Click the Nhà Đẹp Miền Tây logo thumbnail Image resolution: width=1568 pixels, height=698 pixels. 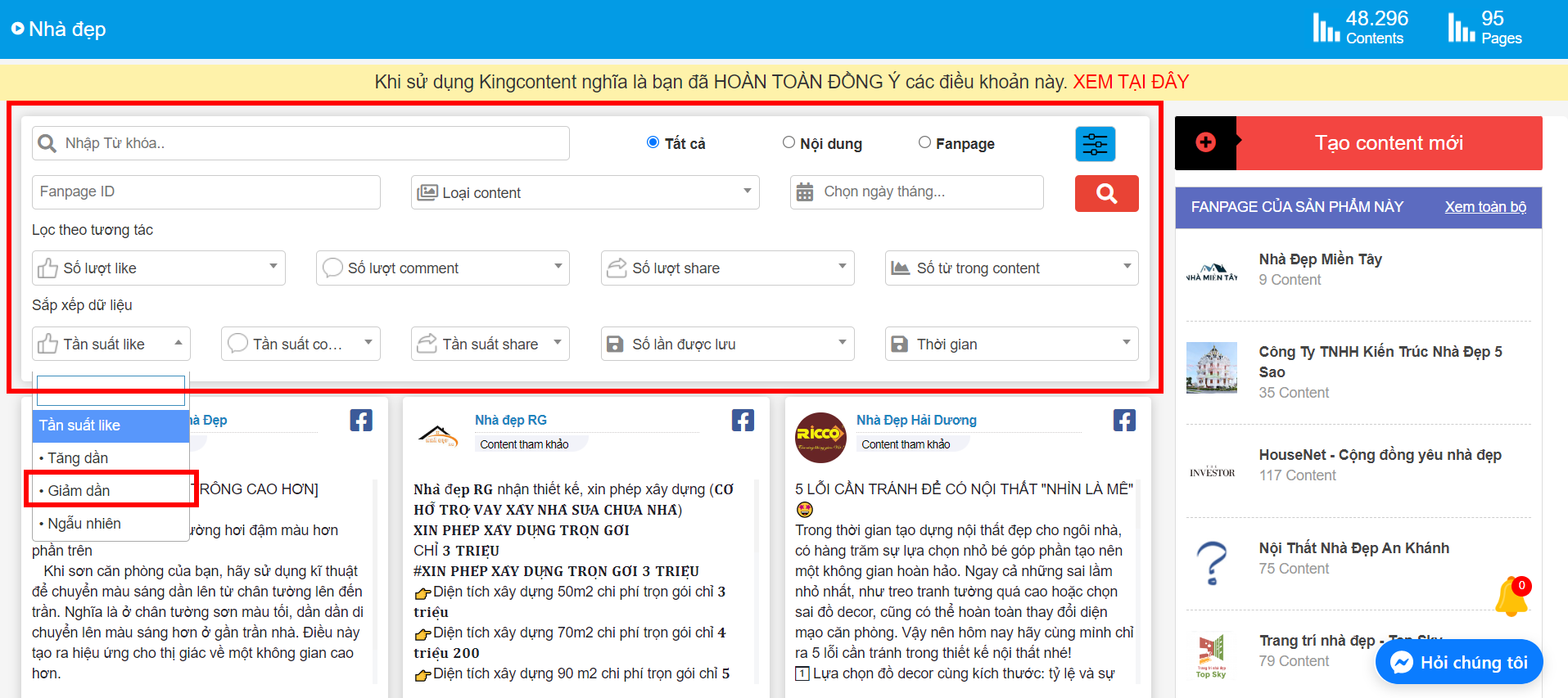tap(1212, 272)
